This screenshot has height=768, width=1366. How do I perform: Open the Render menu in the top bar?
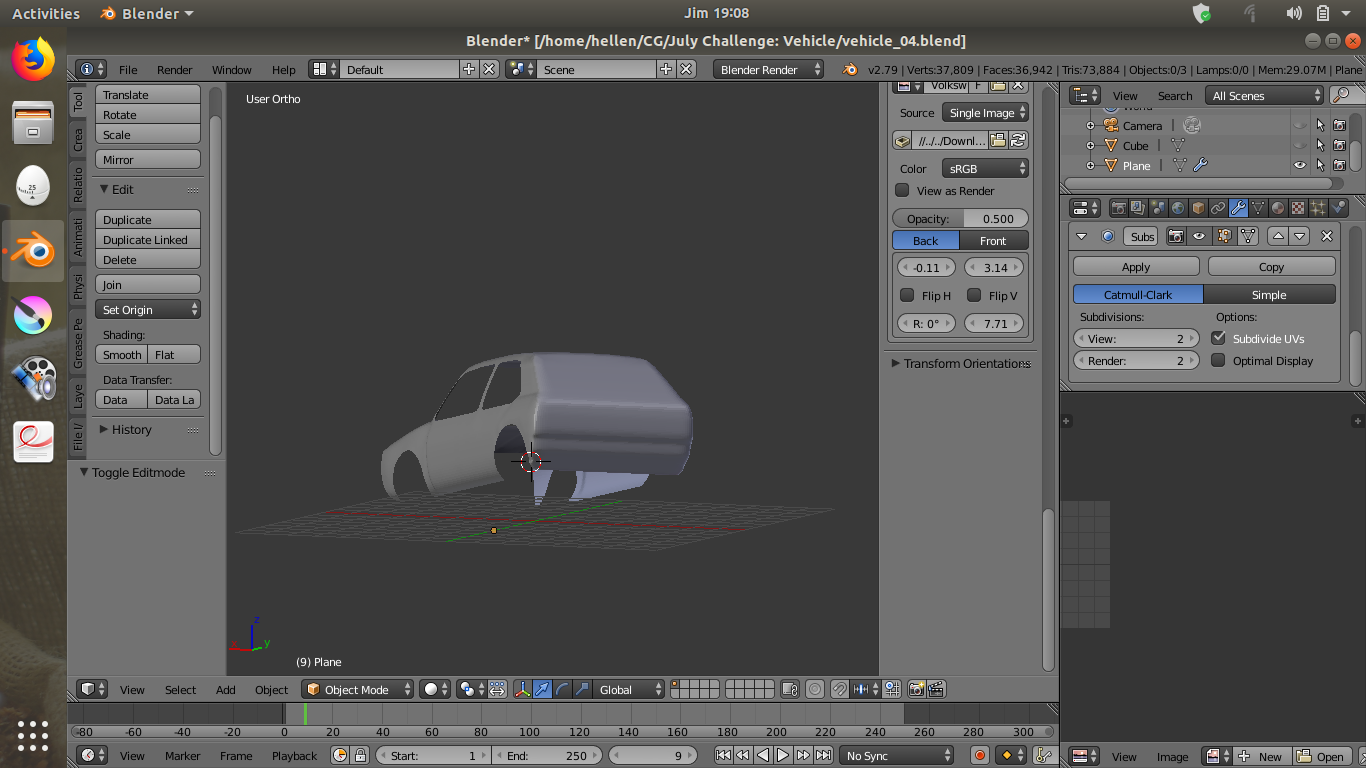coord(174,70)
